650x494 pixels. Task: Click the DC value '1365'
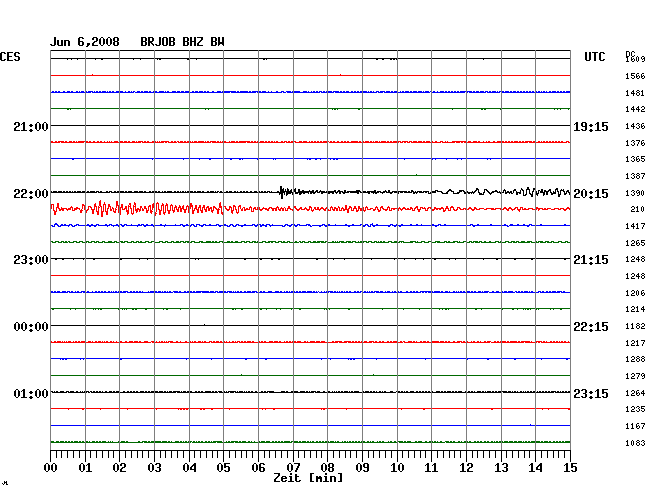point(635,159)
